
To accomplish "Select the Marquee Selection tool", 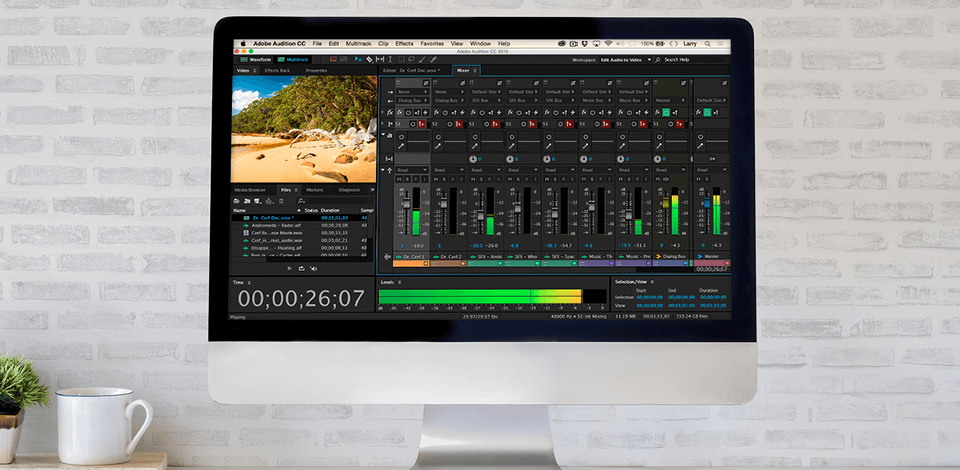I will (x=400, y=59).
